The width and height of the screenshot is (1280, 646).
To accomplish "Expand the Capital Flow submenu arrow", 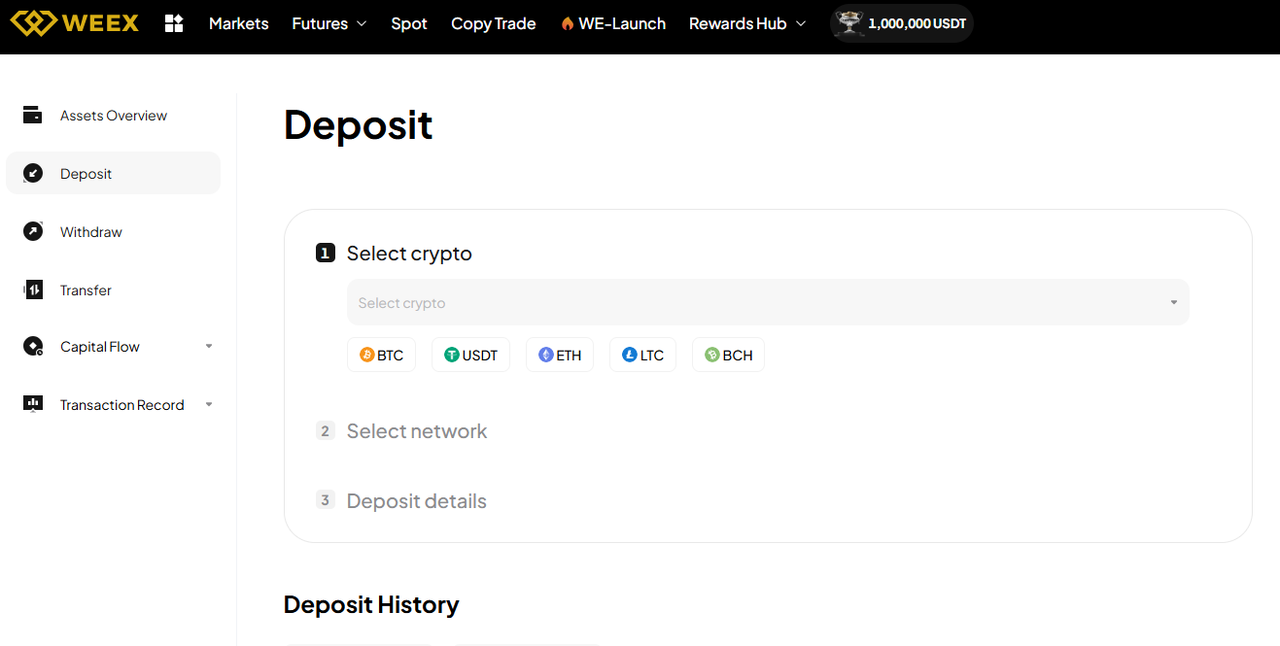I will pyautogui.click(x=209, y=347).
